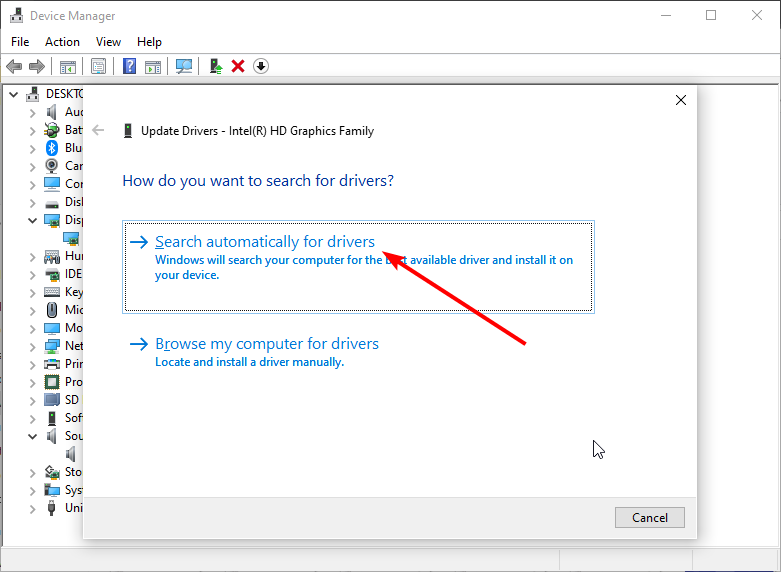Expand the Software devices category arrow
The image size is (781, 572).
tap(33, 418)
